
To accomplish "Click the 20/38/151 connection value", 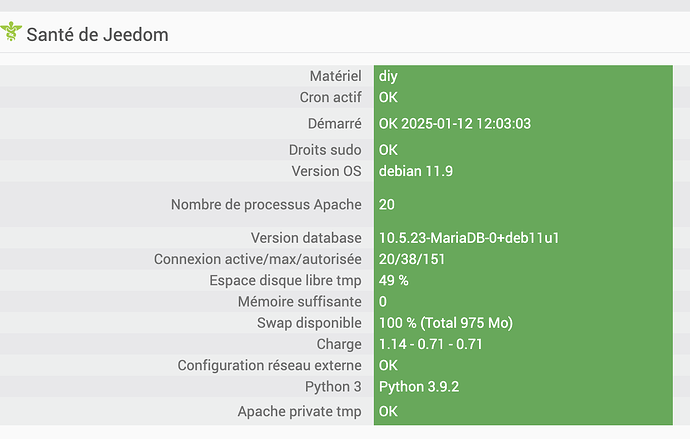I will 412,259.
